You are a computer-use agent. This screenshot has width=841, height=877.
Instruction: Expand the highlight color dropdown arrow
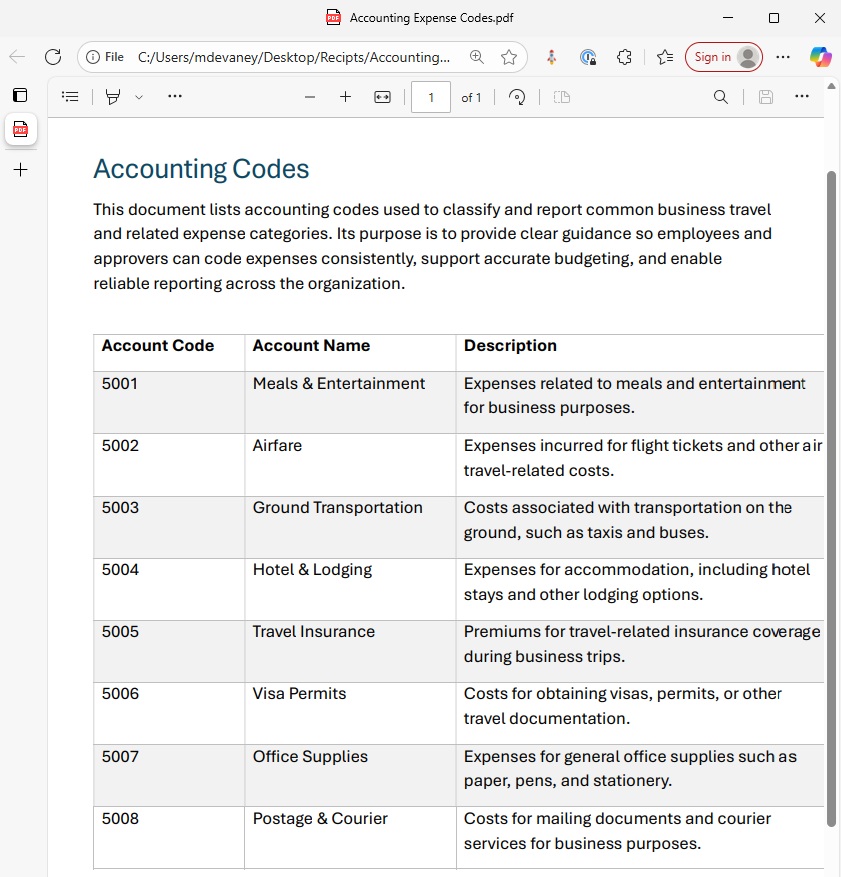(139, 97)
